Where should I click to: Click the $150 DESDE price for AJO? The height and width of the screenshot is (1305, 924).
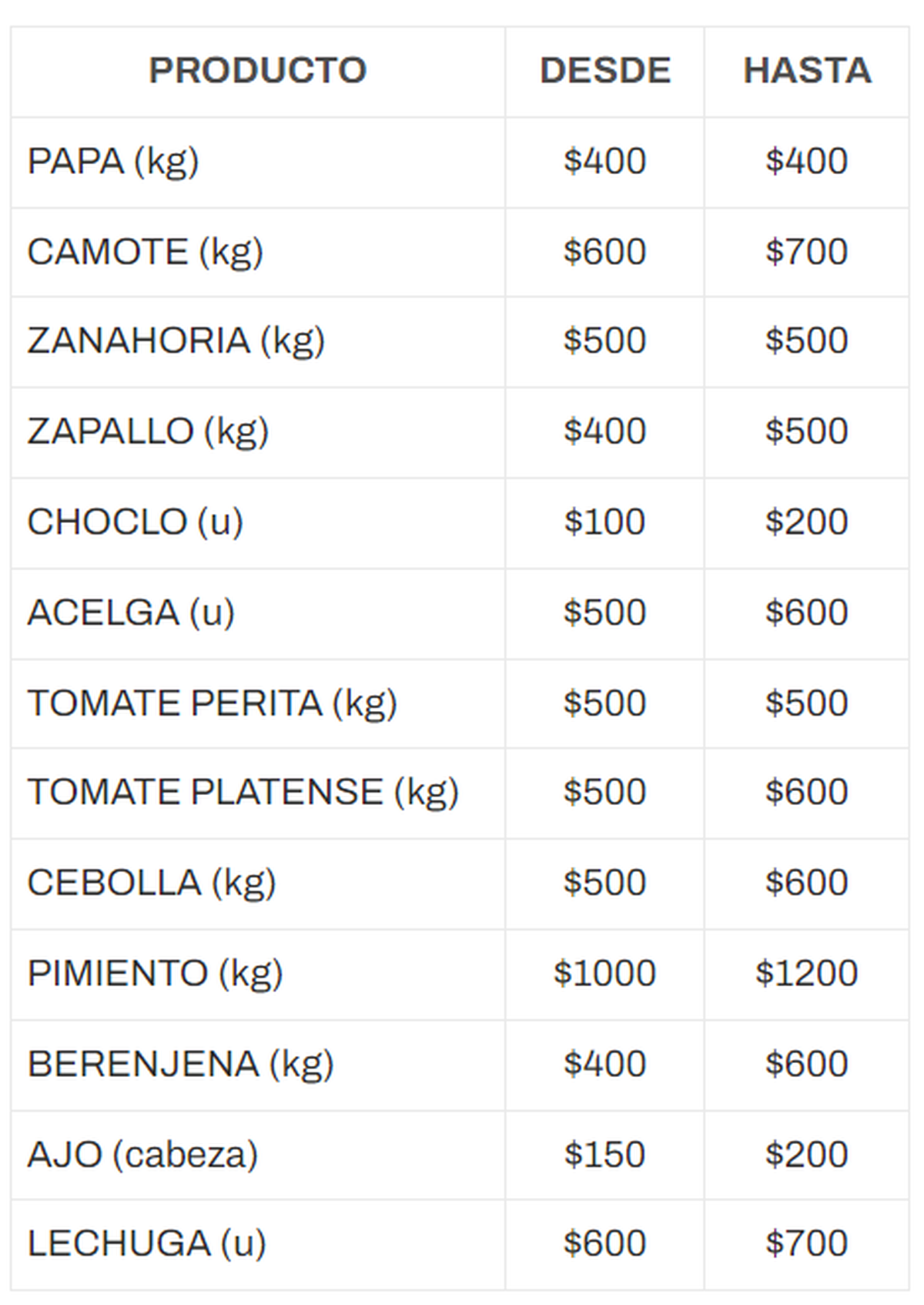[x=604, y=1155]
